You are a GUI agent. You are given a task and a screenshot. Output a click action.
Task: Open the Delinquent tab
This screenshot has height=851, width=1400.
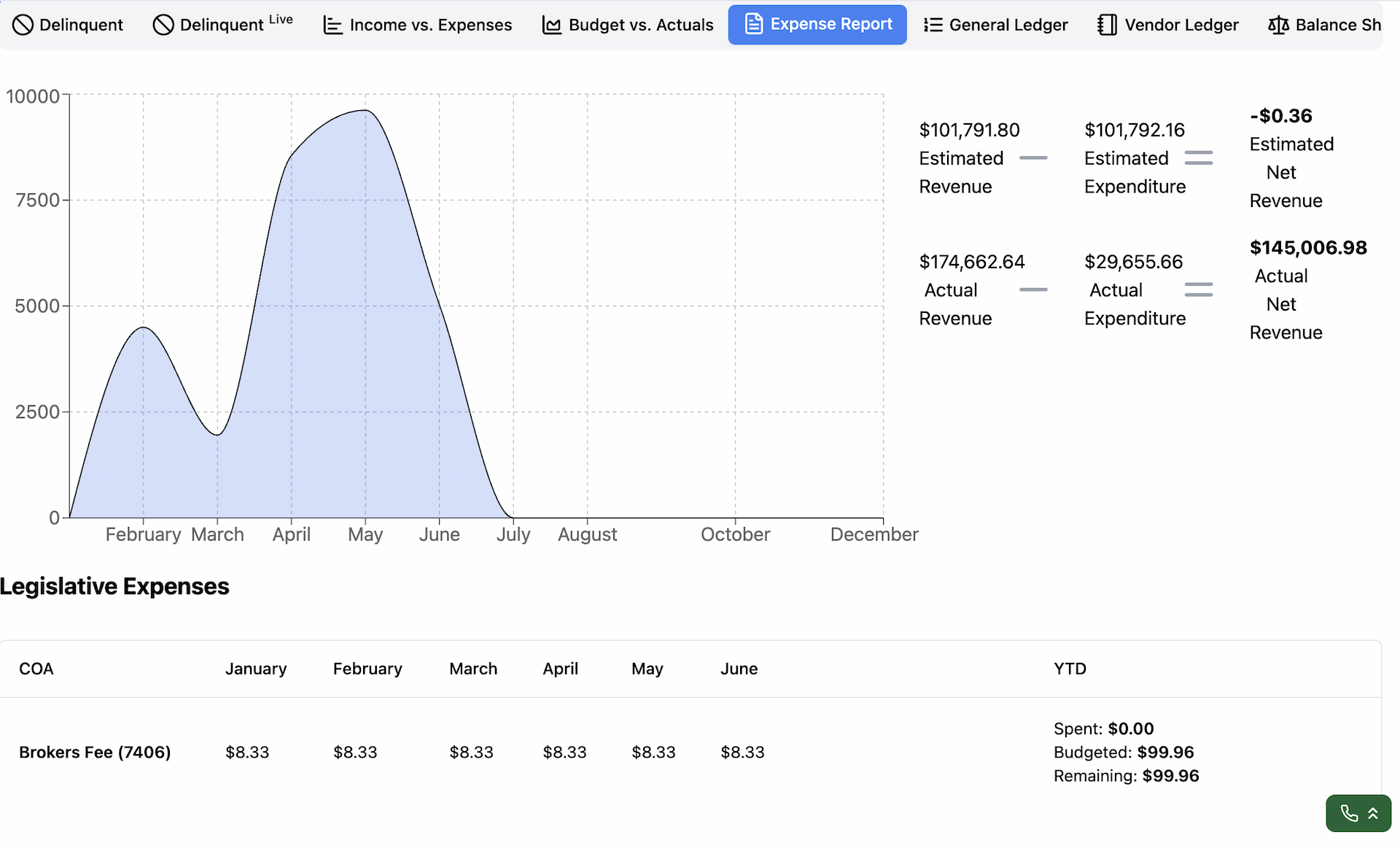click(68, 25)
